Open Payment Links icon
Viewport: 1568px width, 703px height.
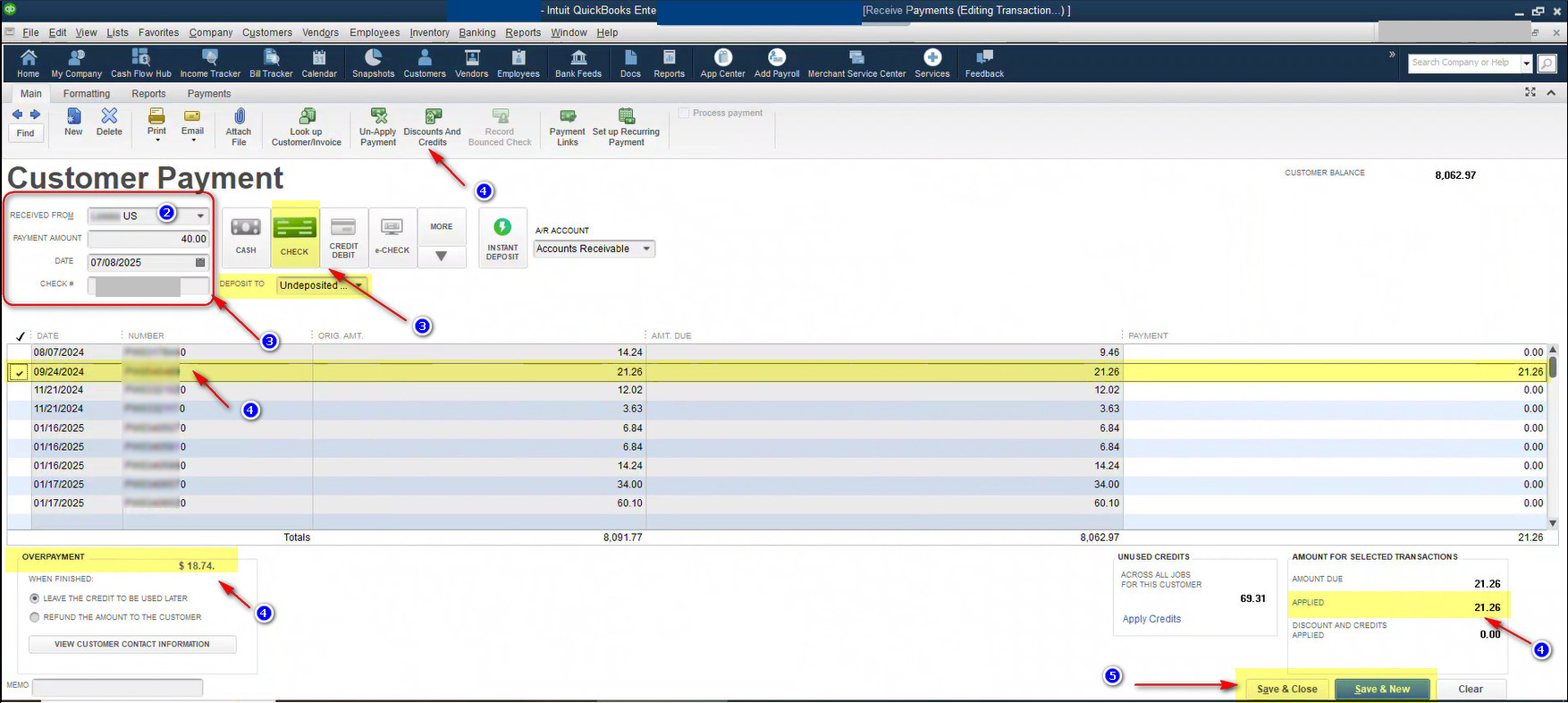(x=568, y=127)
